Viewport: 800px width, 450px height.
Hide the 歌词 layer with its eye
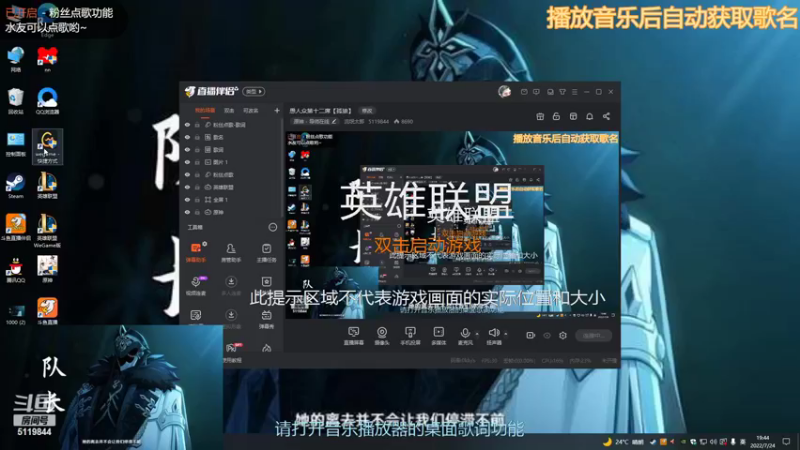[188, 149]
